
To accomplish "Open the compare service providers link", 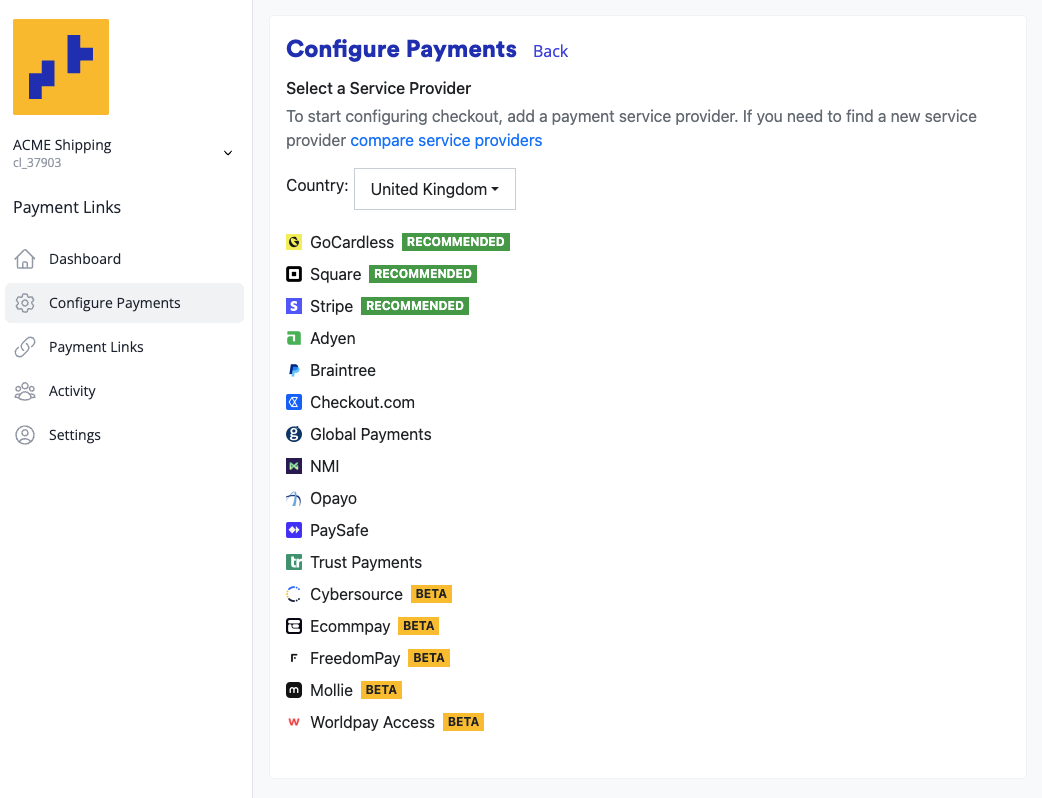I will [x=446, y=141].
